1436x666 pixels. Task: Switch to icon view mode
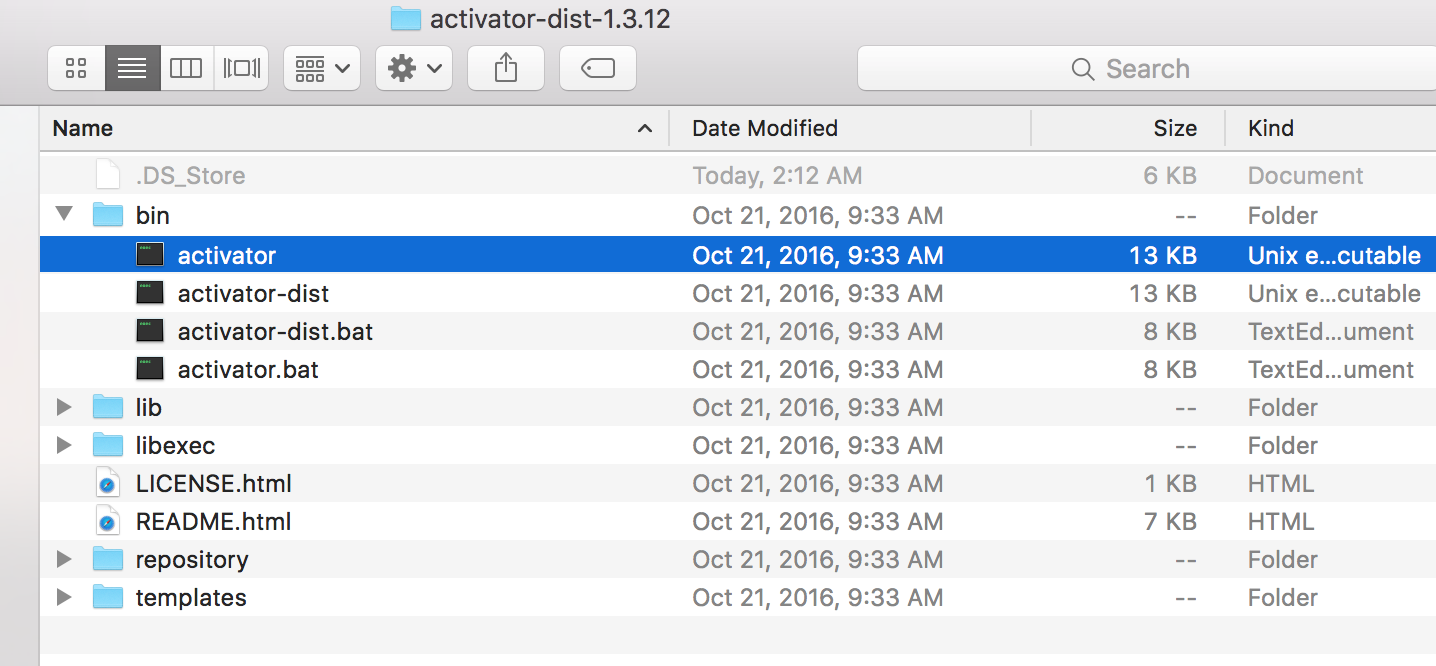pos(76,69)
